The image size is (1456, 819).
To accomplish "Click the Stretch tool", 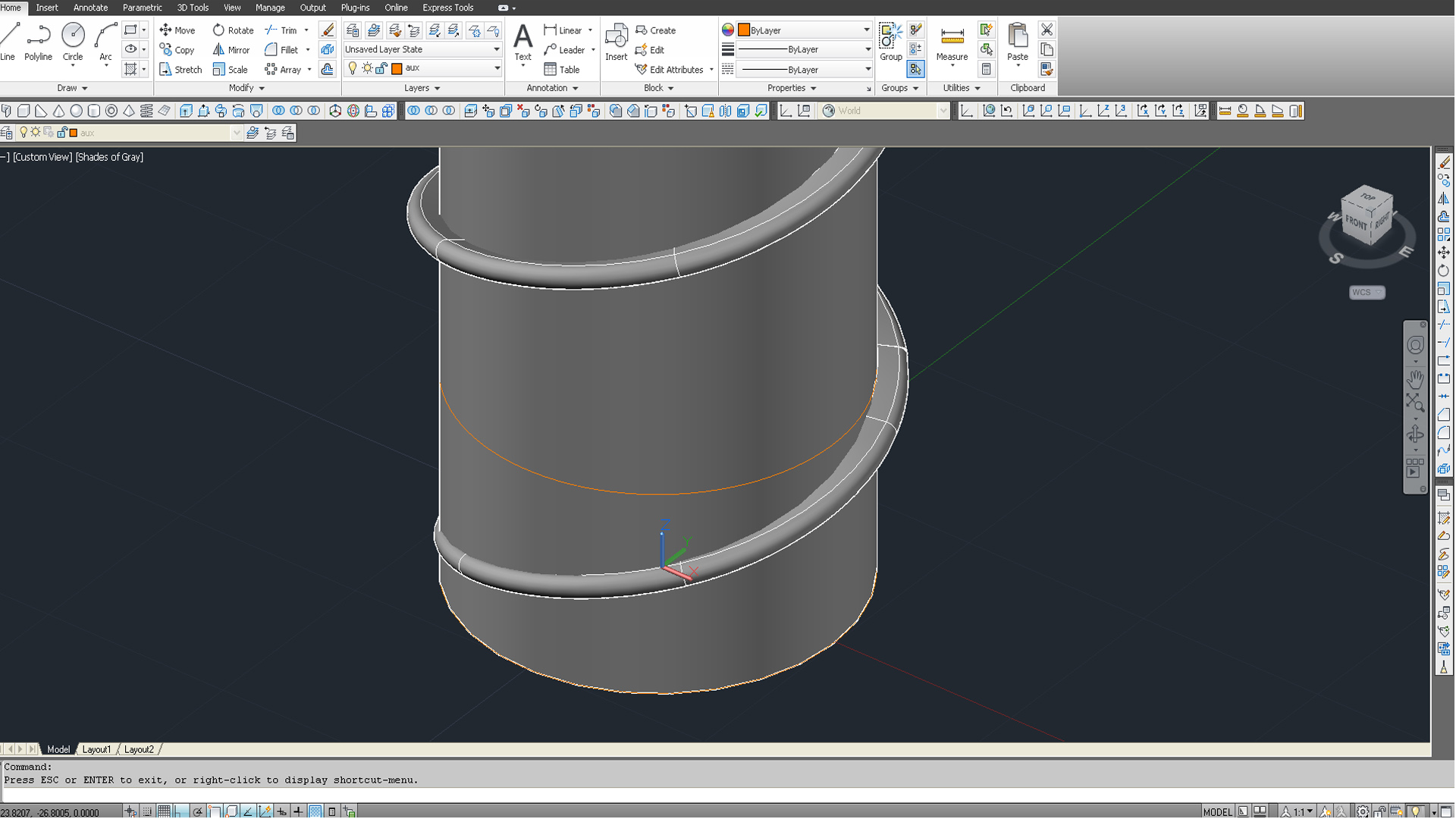I will point(180,70).
